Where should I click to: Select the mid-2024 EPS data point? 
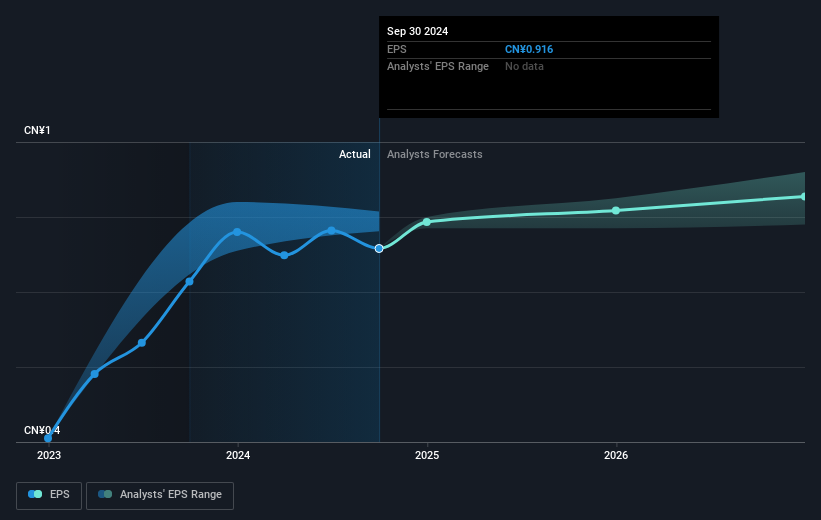[x=331, y=230]
